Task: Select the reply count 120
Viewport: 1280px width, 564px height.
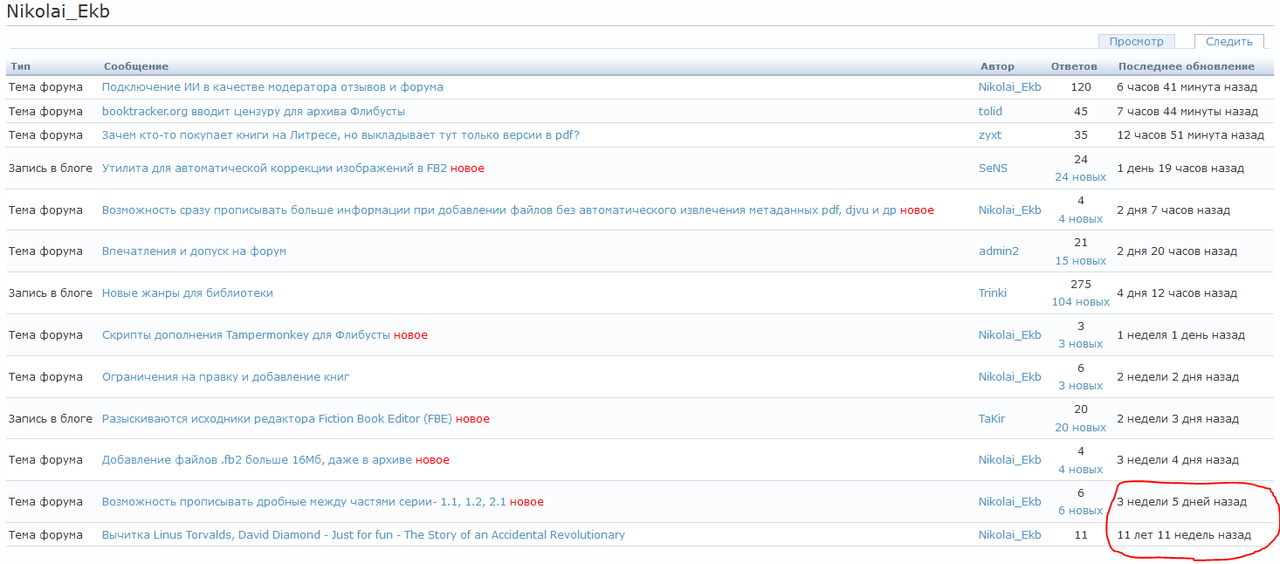Action: click(1080, 87)
